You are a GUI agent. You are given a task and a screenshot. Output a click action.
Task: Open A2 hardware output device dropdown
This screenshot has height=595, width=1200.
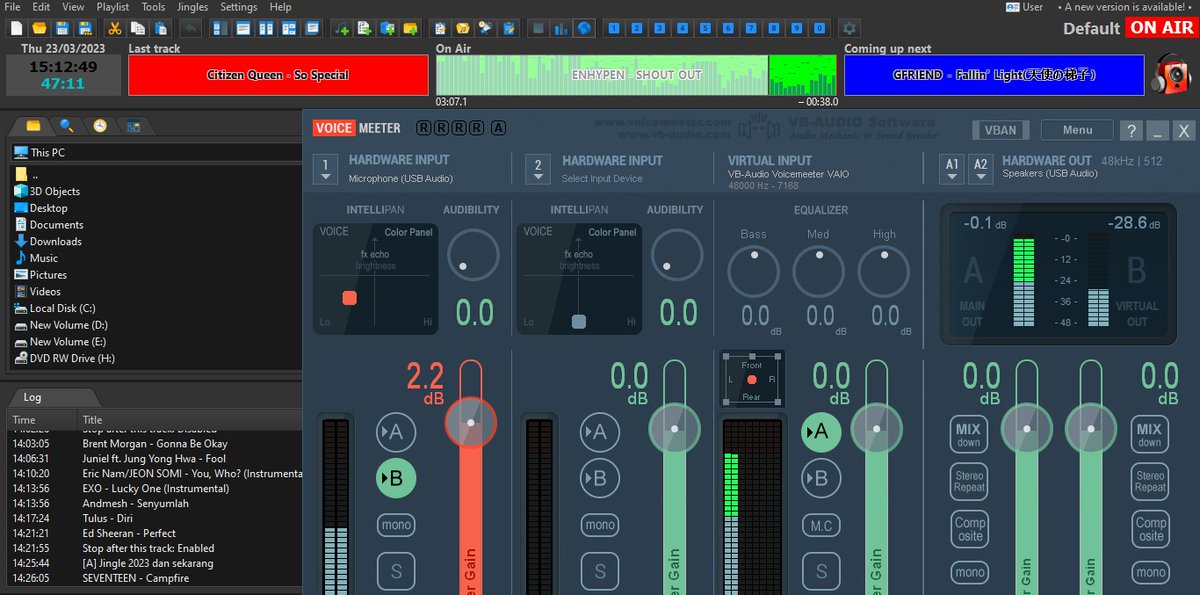click(x=981, y=169)
